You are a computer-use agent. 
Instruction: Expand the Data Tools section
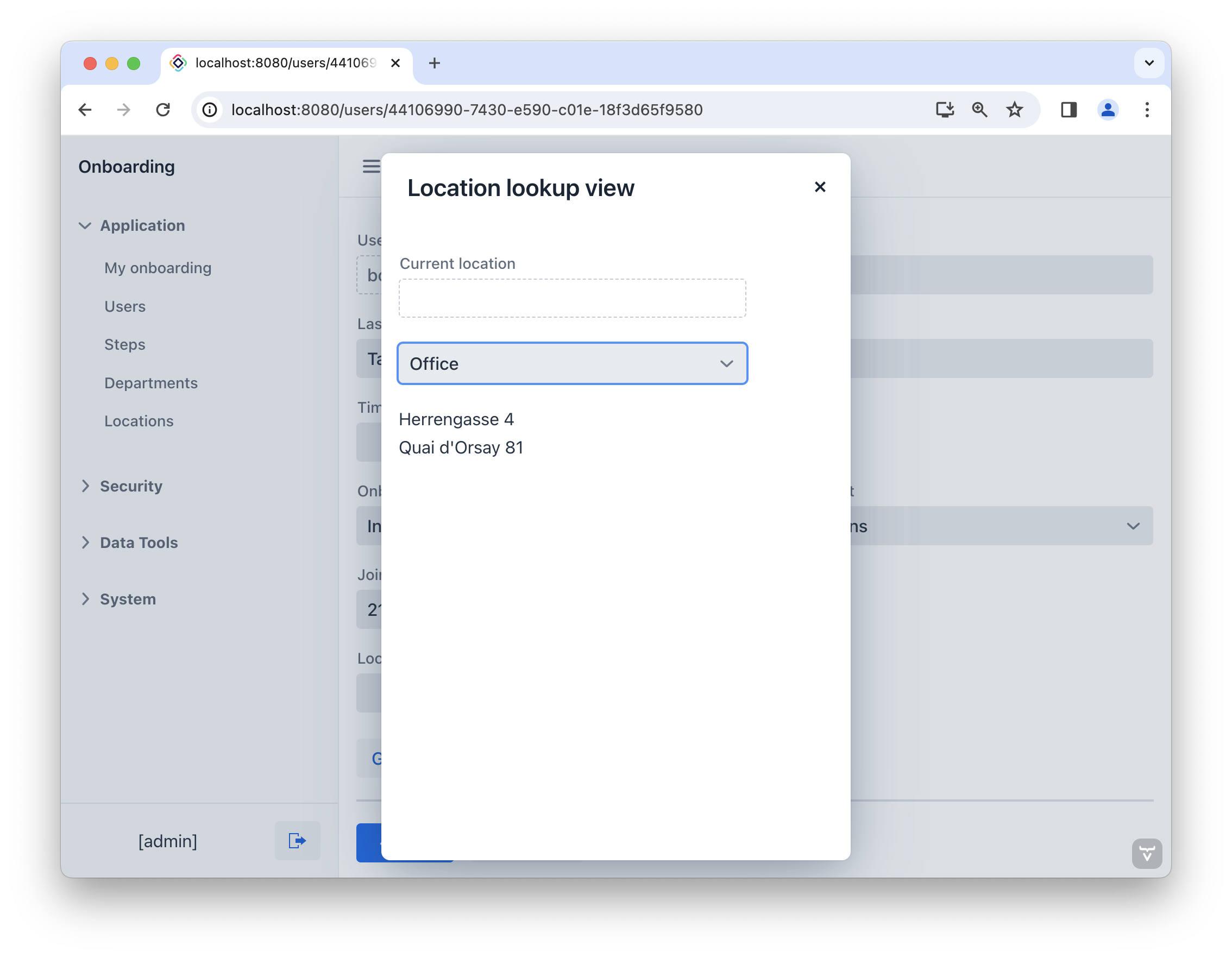(137, 543)
